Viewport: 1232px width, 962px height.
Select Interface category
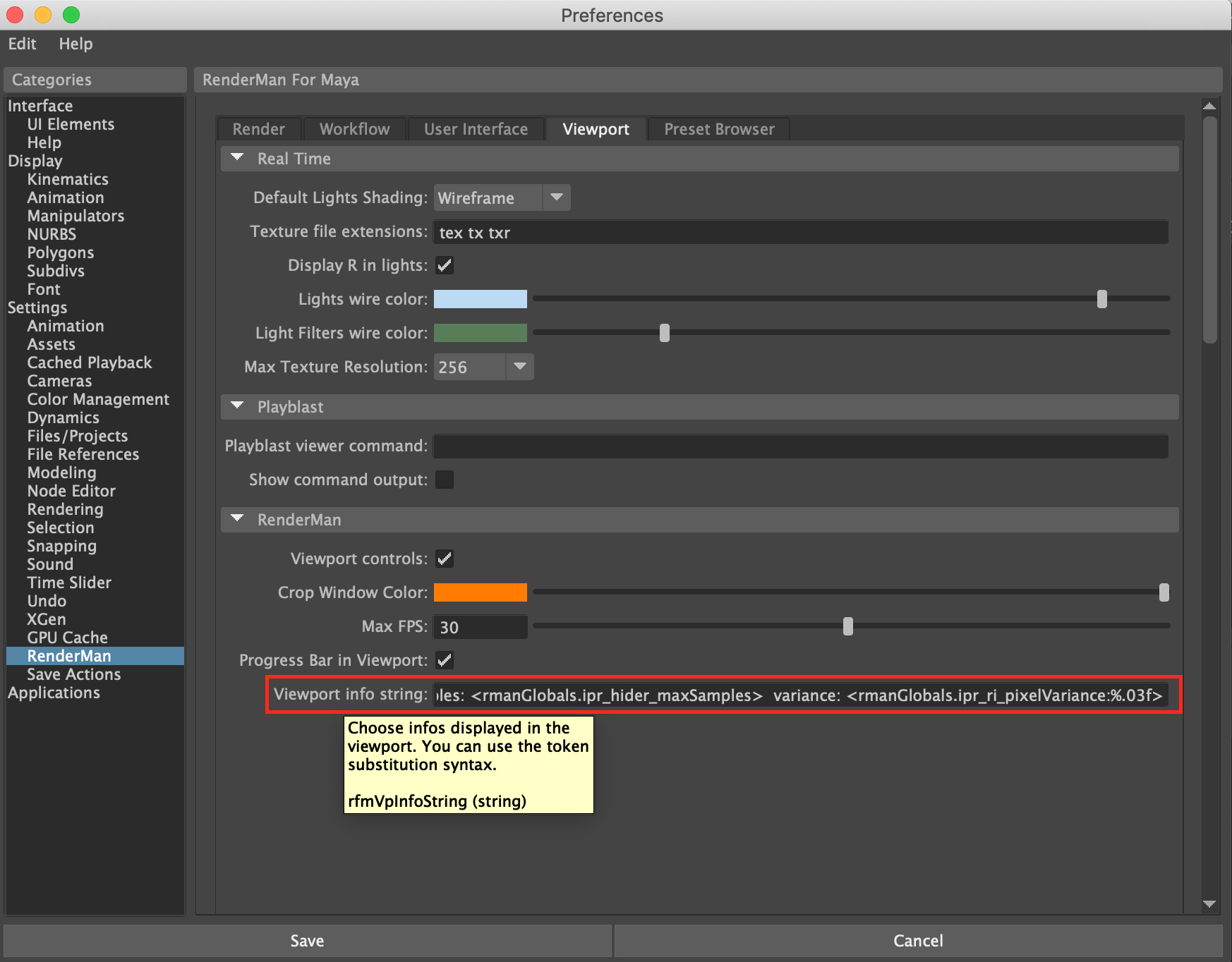(x=40, y=106)
